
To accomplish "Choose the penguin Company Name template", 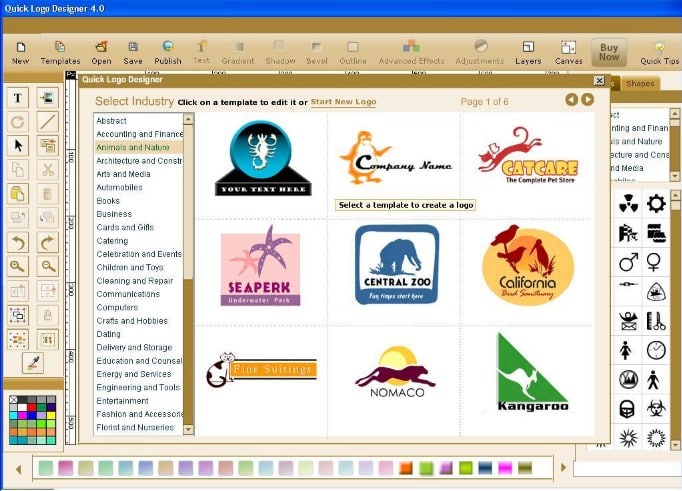I will pos(395,157).
